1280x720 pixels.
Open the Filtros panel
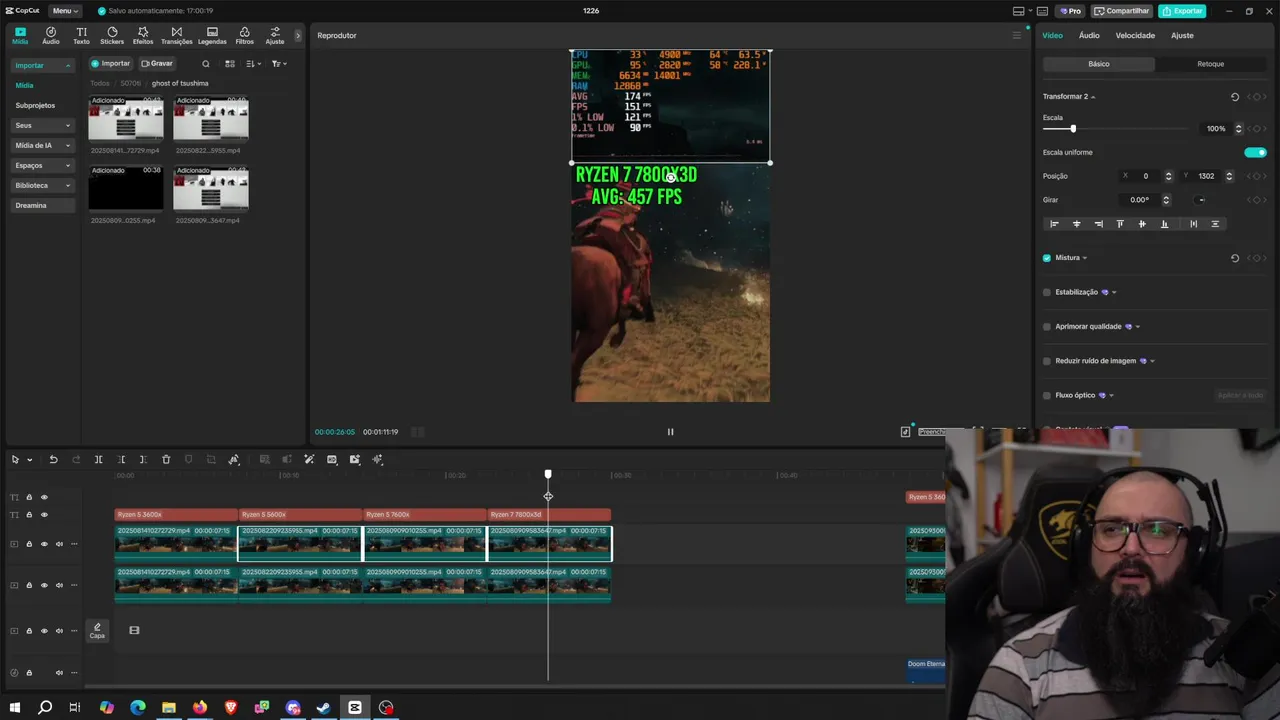pos(244,36)
